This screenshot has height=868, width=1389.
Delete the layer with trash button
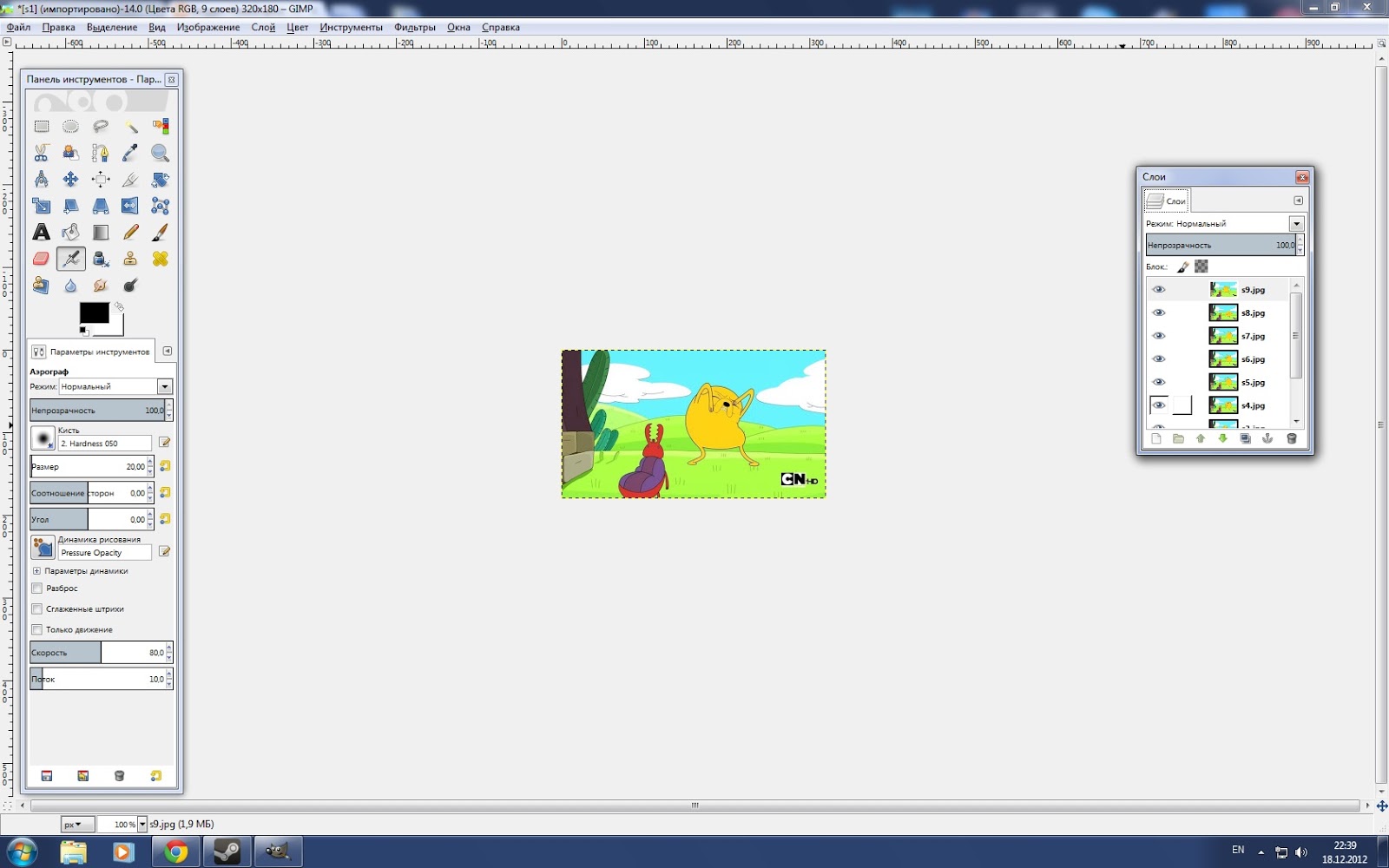tap(1291, 438)
